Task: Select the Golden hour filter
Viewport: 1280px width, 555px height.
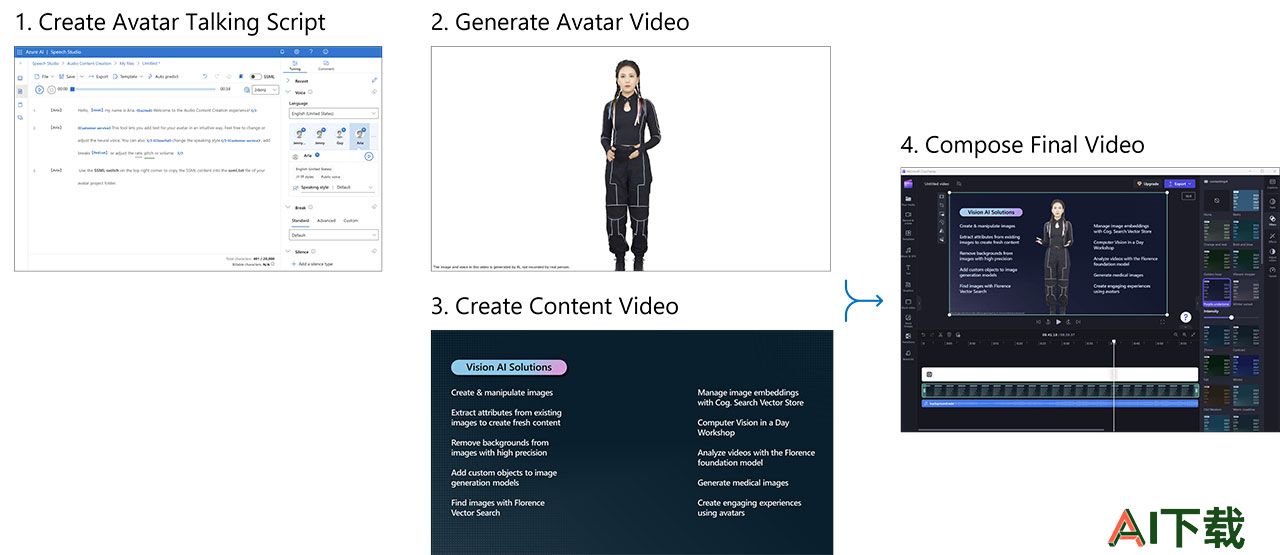Action: pyautogui.click(x=1217, y=260)
